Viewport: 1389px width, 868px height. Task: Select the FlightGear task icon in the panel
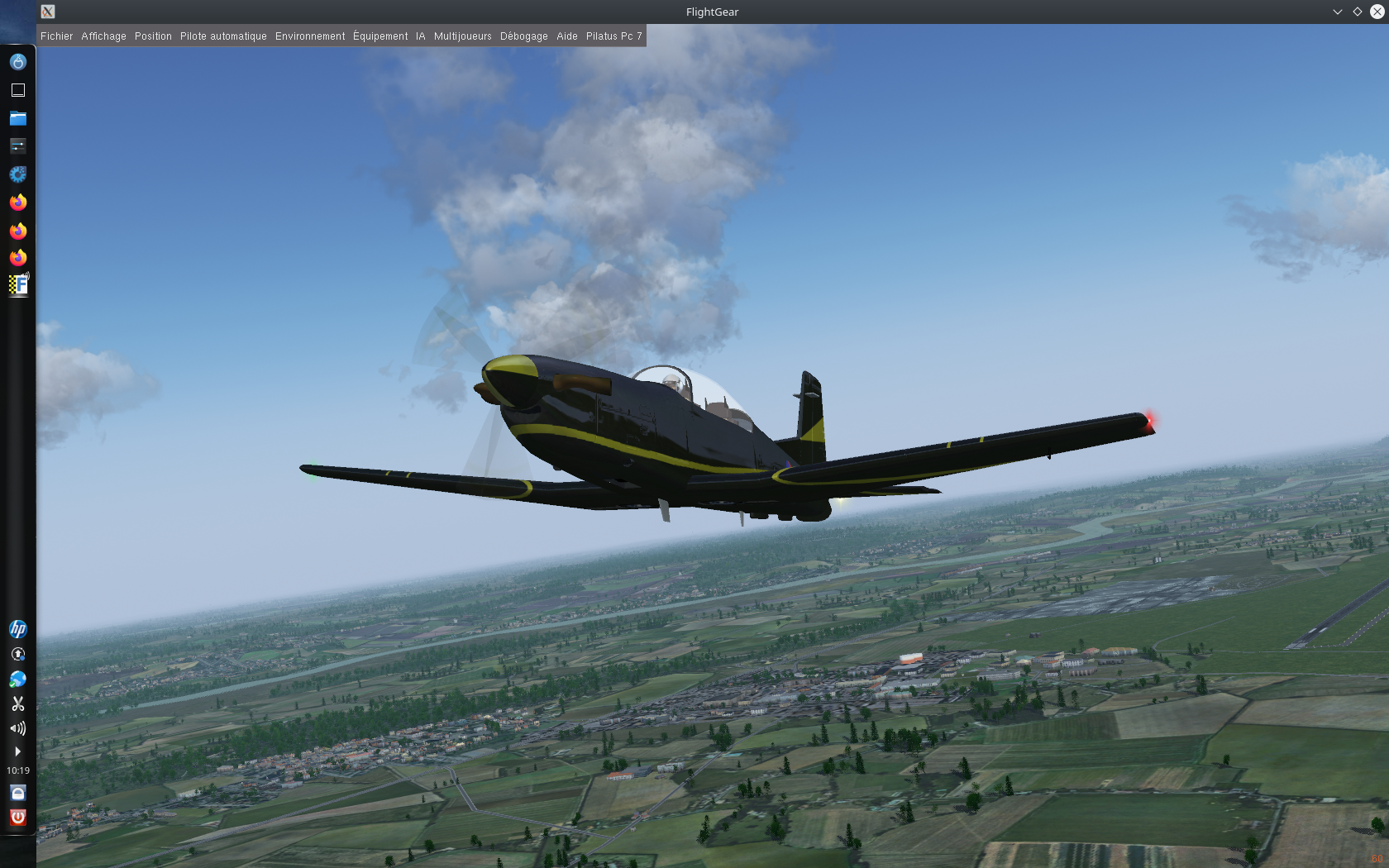click(17, 285)
